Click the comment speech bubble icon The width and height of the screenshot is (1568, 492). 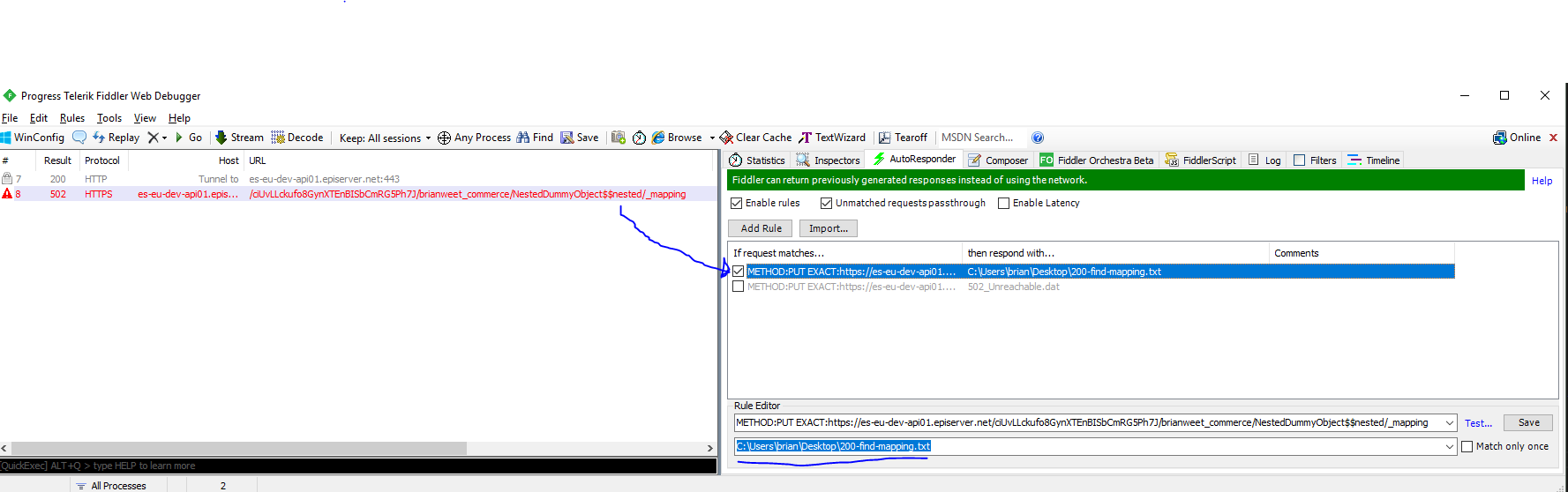[79, 137]
